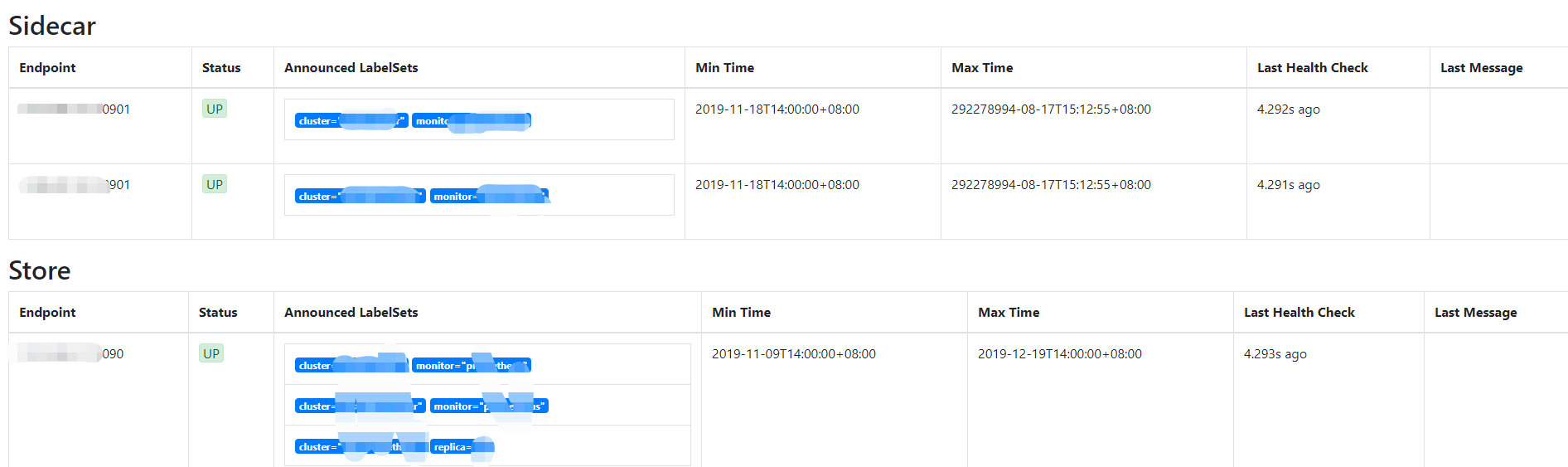This screenshot has height=467, width=1568.
Task: Click the Max Time header in Store table
Action: (x=1008, y=313)
